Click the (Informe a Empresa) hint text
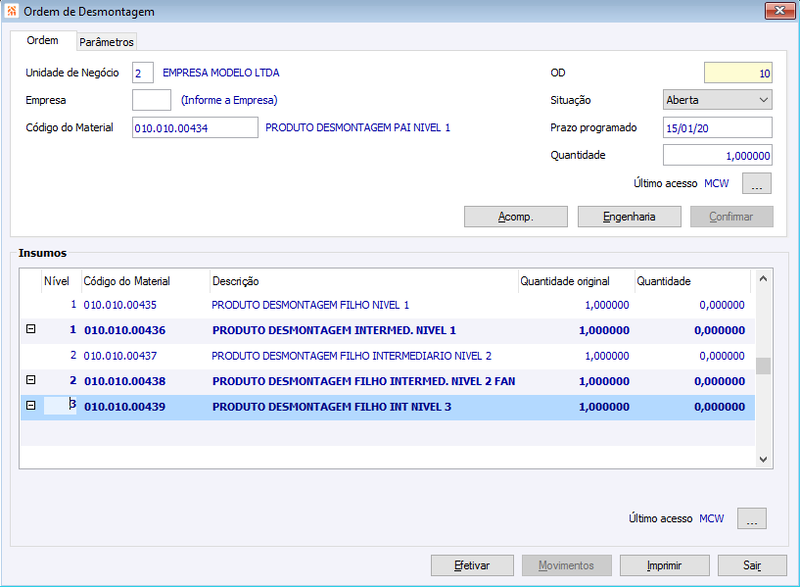 click(229, 100)
